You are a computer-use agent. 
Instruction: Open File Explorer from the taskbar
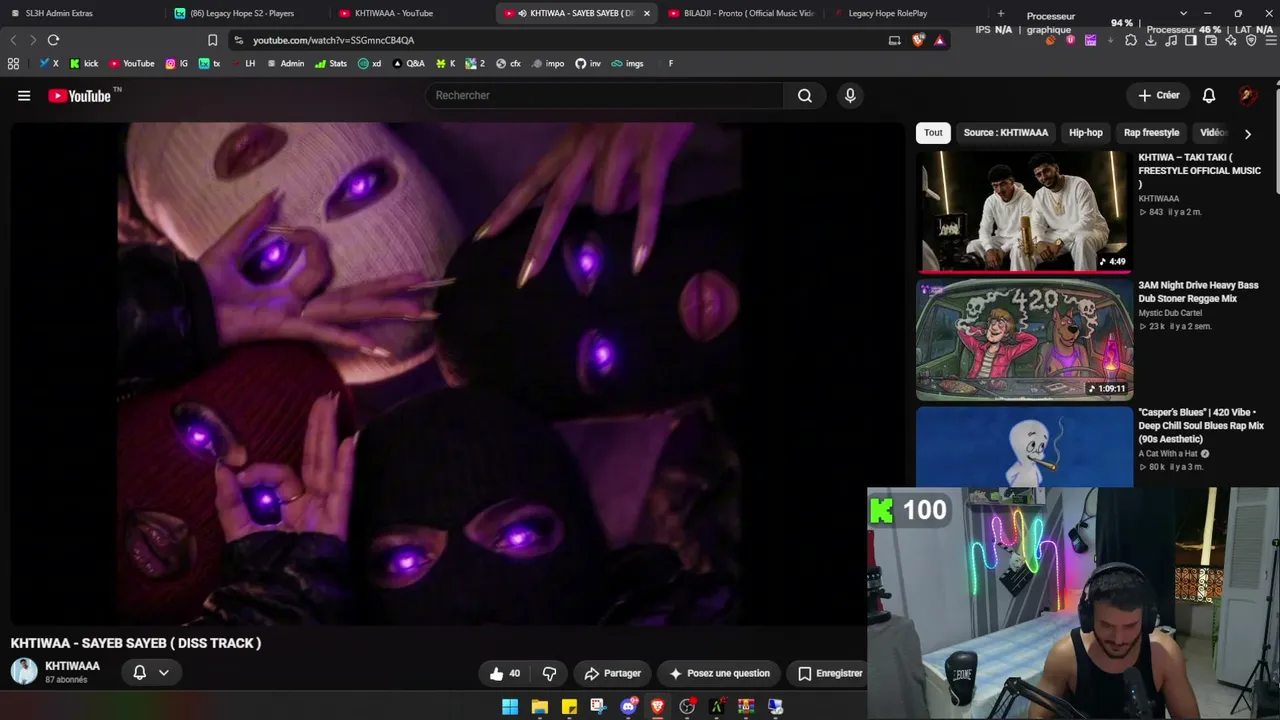540,707
